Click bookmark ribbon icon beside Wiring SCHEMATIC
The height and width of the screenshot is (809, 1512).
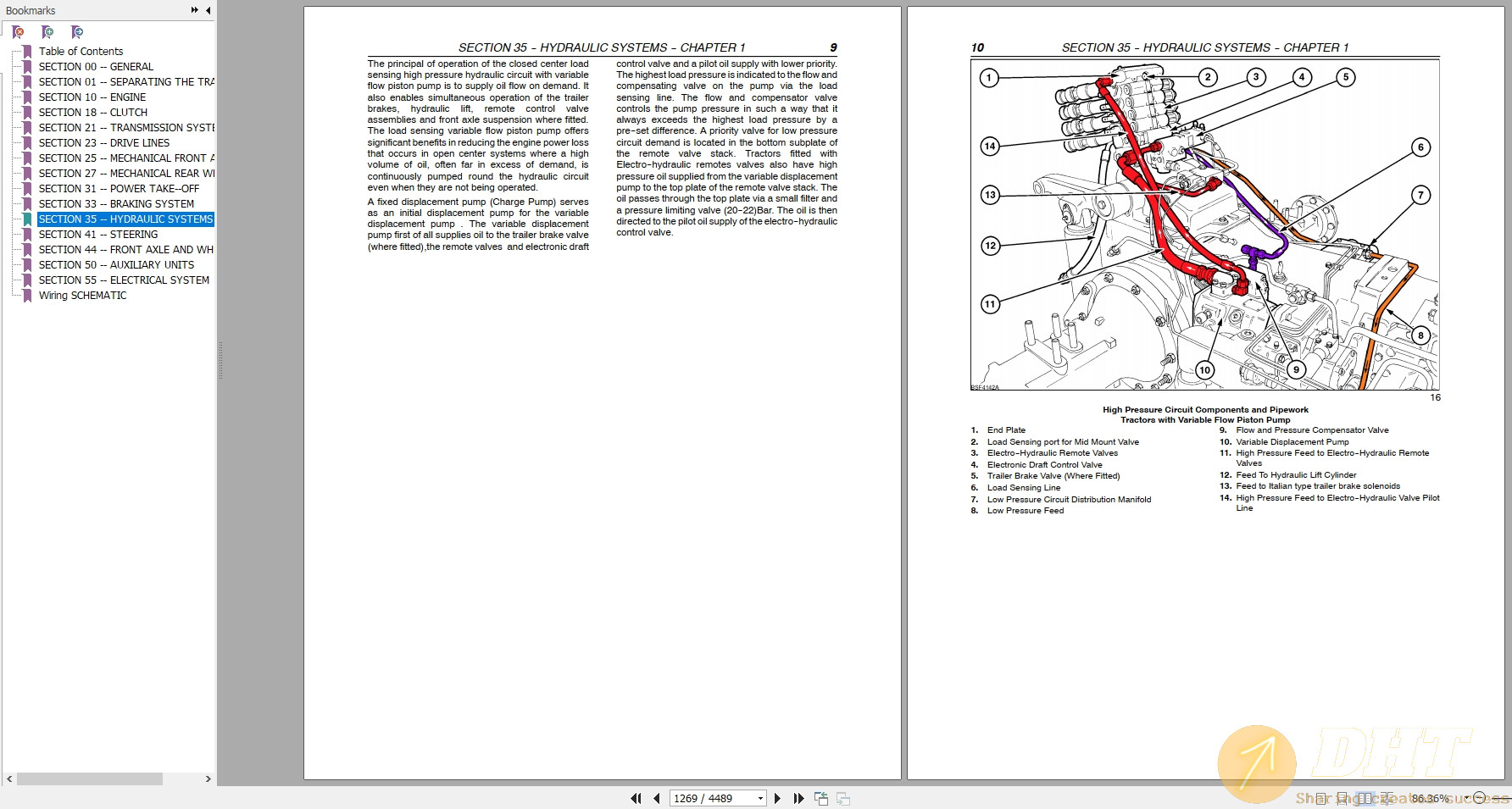tap(27, 295)
